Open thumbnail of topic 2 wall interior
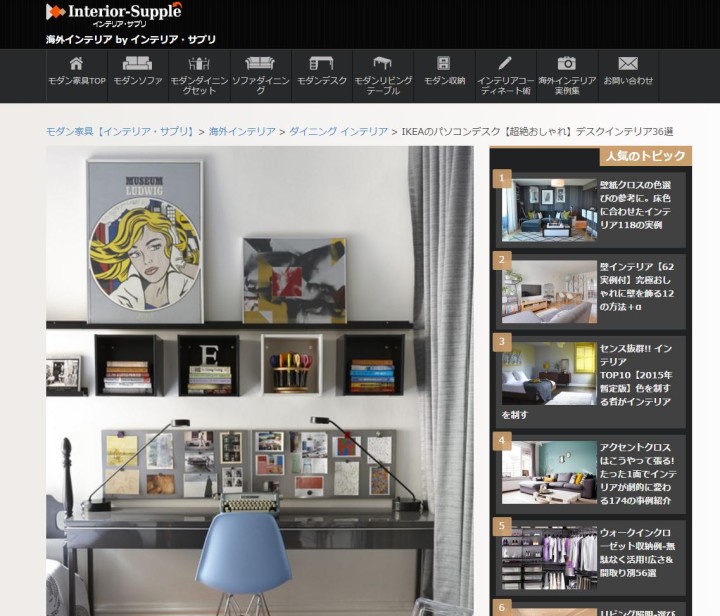This screenshot has width=720, height=616. pyautogui.click(x=549, y=292)
